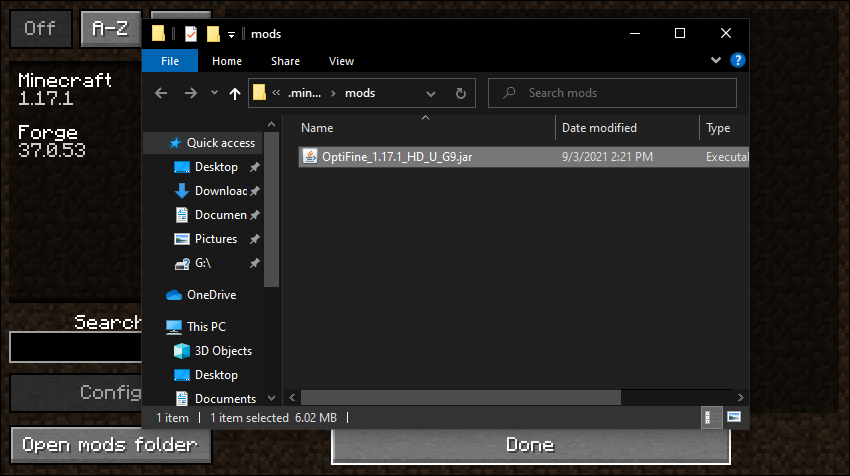Select A-Z sorting button in Minecraft
The height and width of the screenshot is (476, 850).
(110, 28)
